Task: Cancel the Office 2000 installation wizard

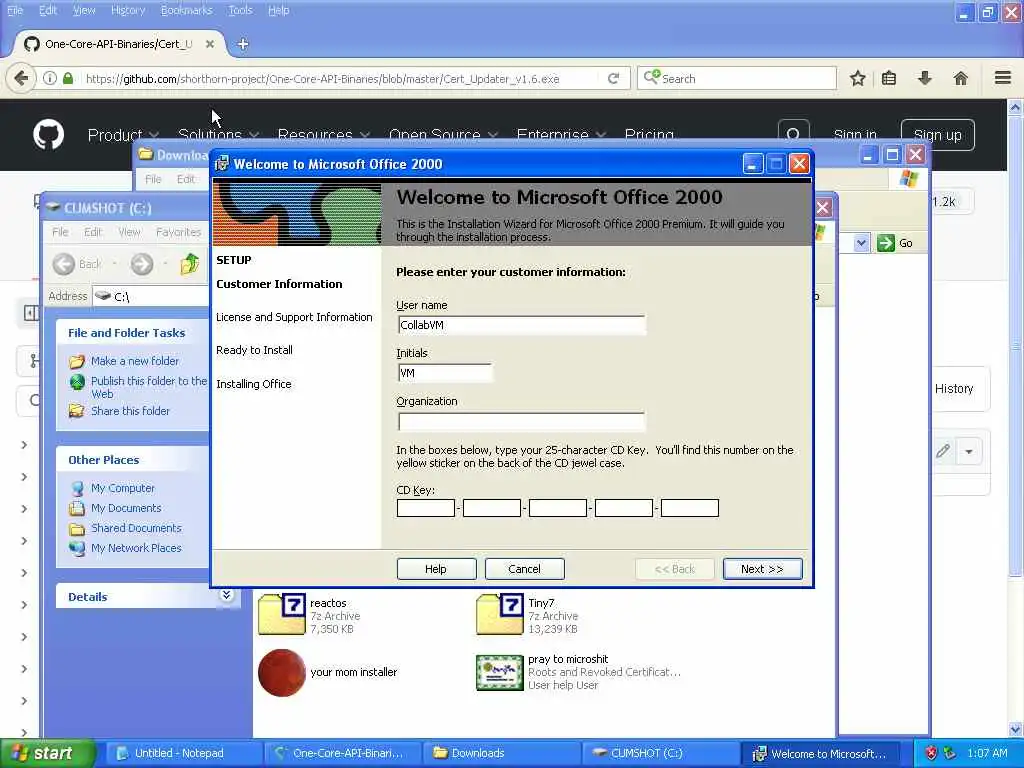Action: click(x=524, y=569)
